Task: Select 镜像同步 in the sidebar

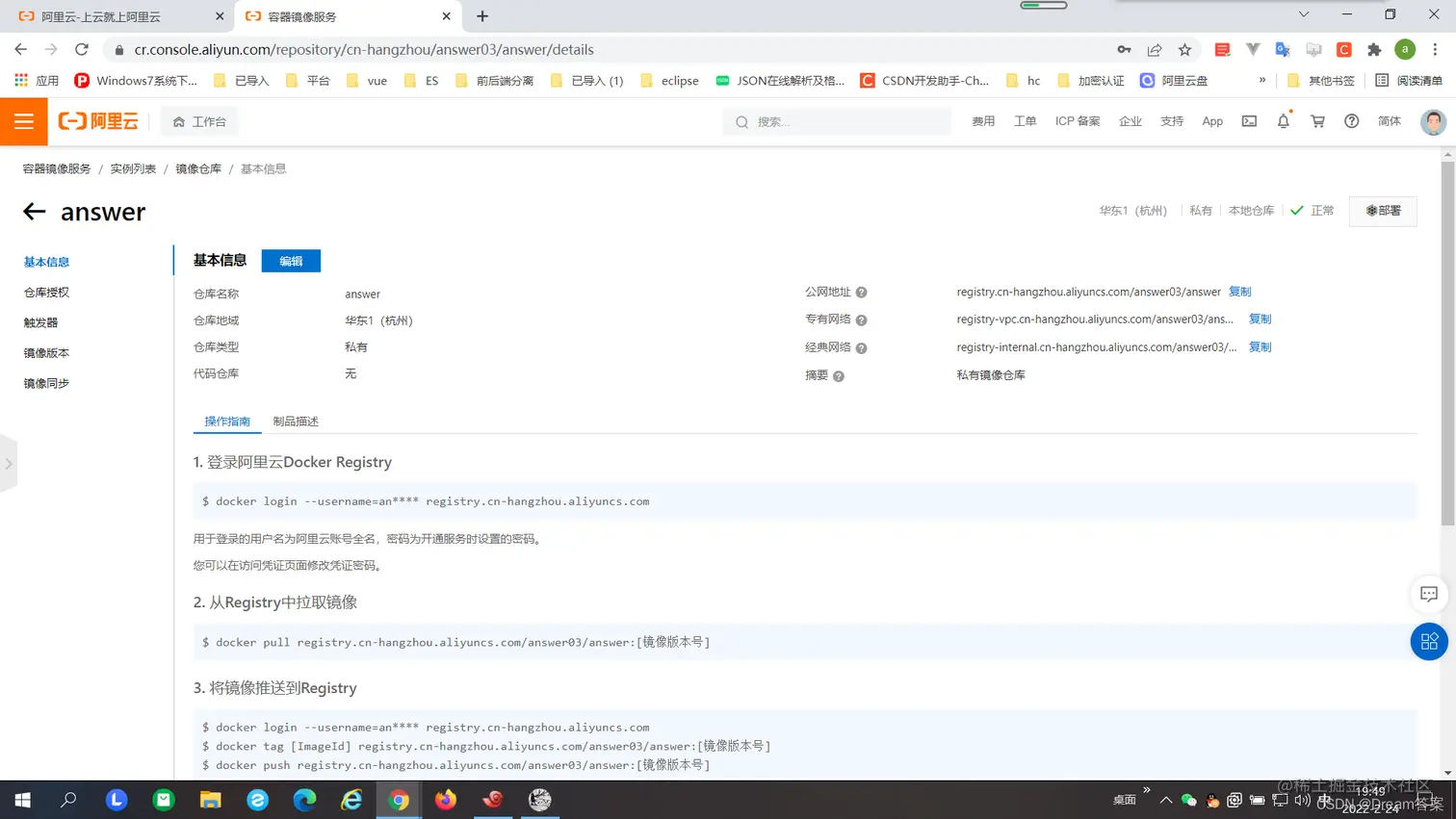Action: coord(46,383)
